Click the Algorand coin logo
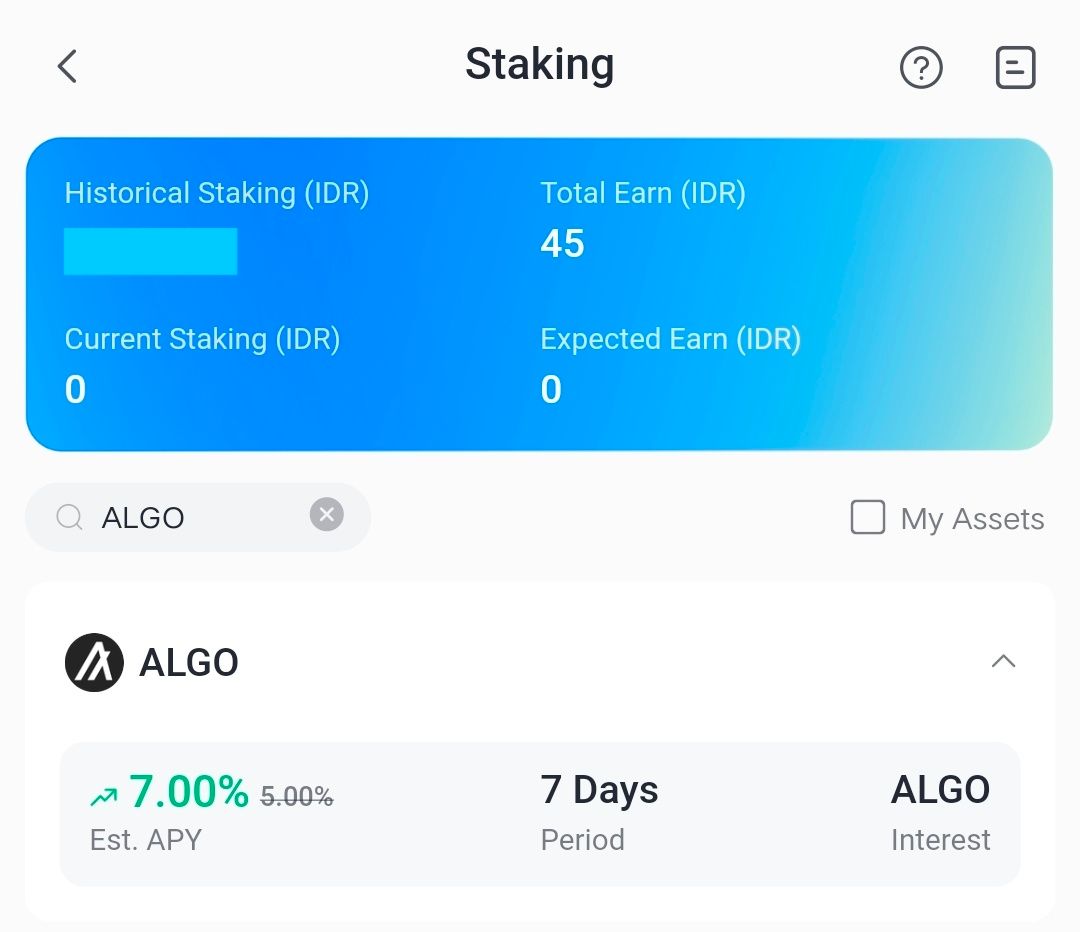This screenshot has width=1080, height=932. [94, 662]
